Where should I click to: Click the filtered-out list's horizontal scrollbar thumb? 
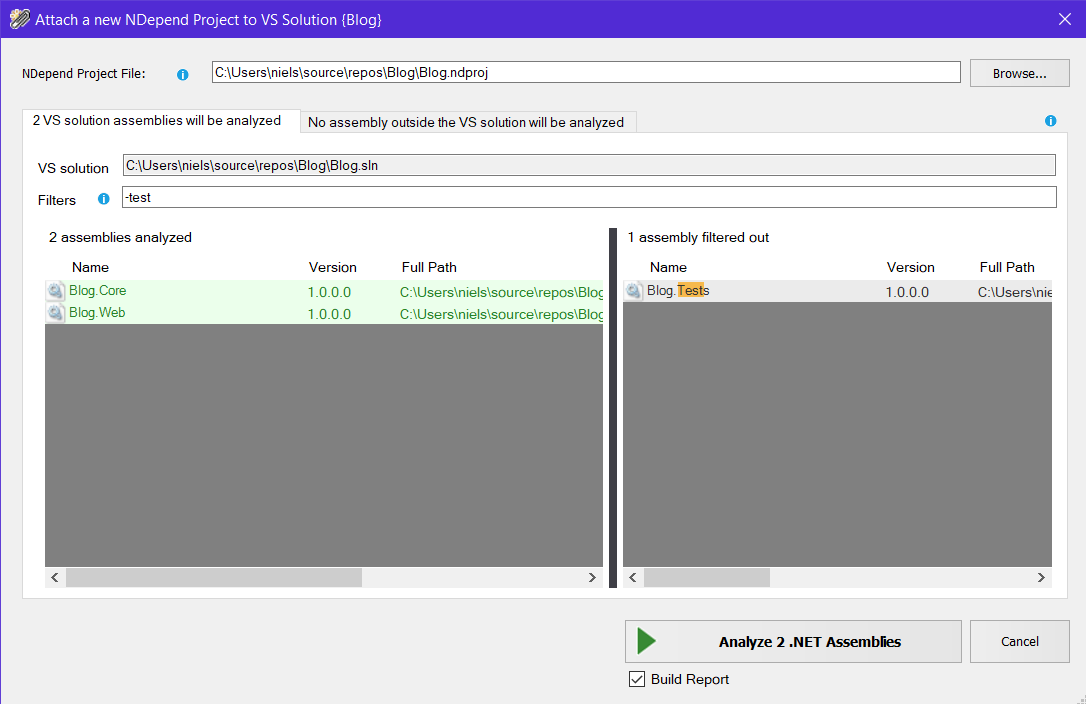707,577
